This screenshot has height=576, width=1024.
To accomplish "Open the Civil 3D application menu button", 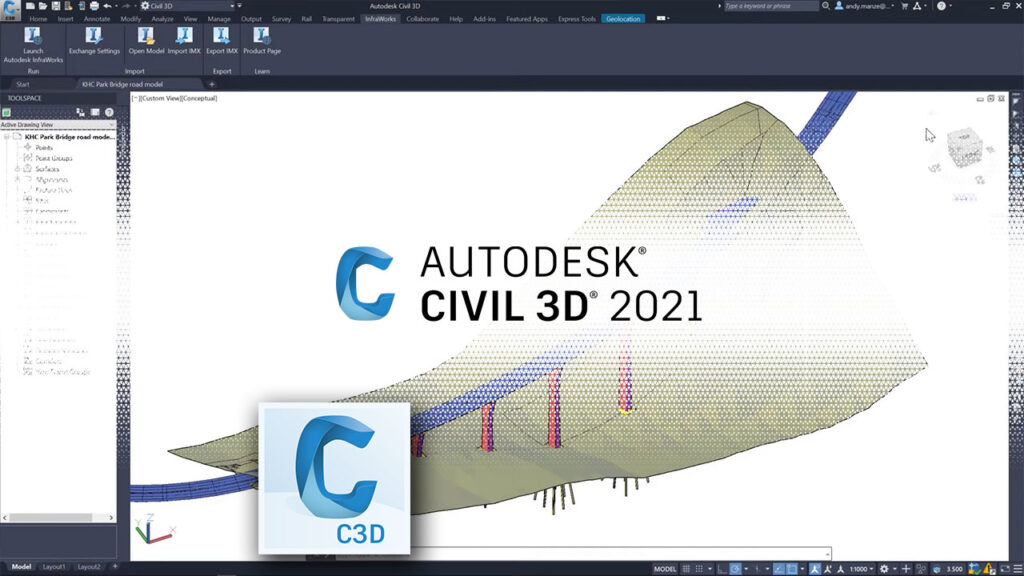I will tap(10, 9).
